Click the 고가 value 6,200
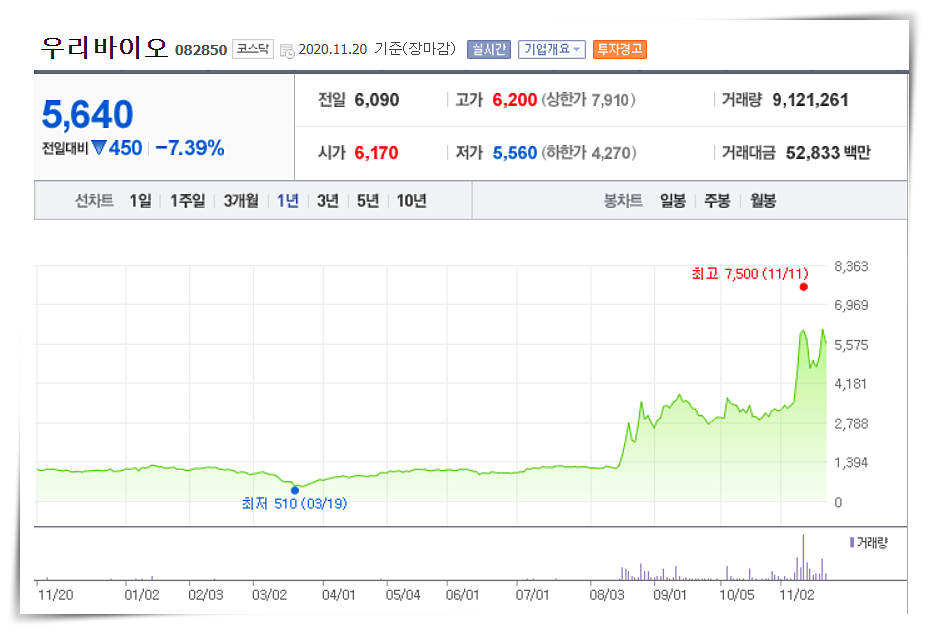 coord(515,100)
